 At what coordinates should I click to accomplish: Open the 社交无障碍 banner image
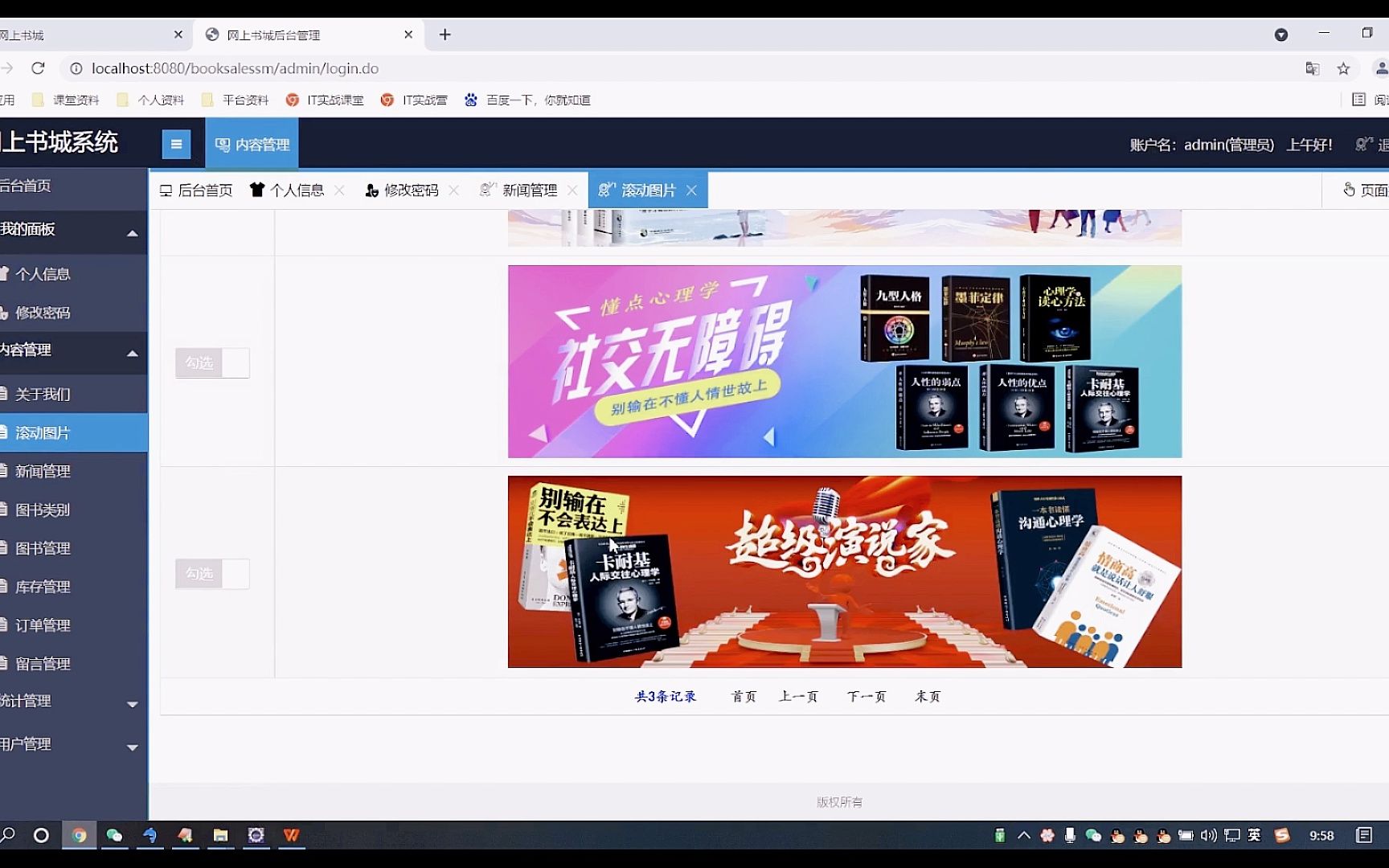click(845, 362)
